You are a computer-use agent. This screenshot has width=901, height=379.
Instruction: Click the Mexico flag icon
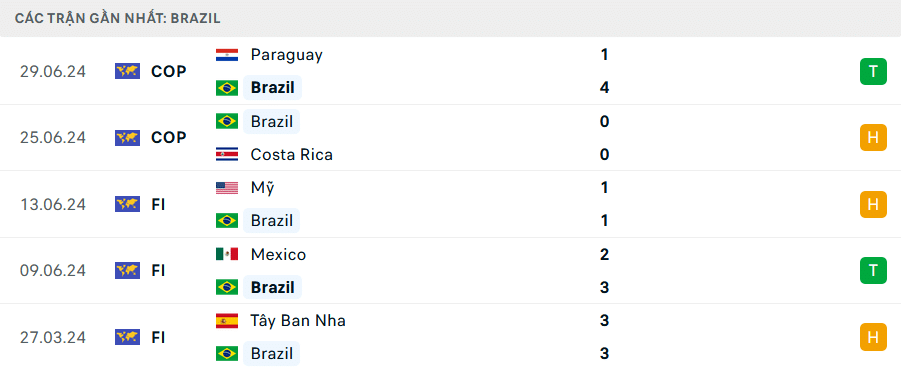tap(227, 254)
